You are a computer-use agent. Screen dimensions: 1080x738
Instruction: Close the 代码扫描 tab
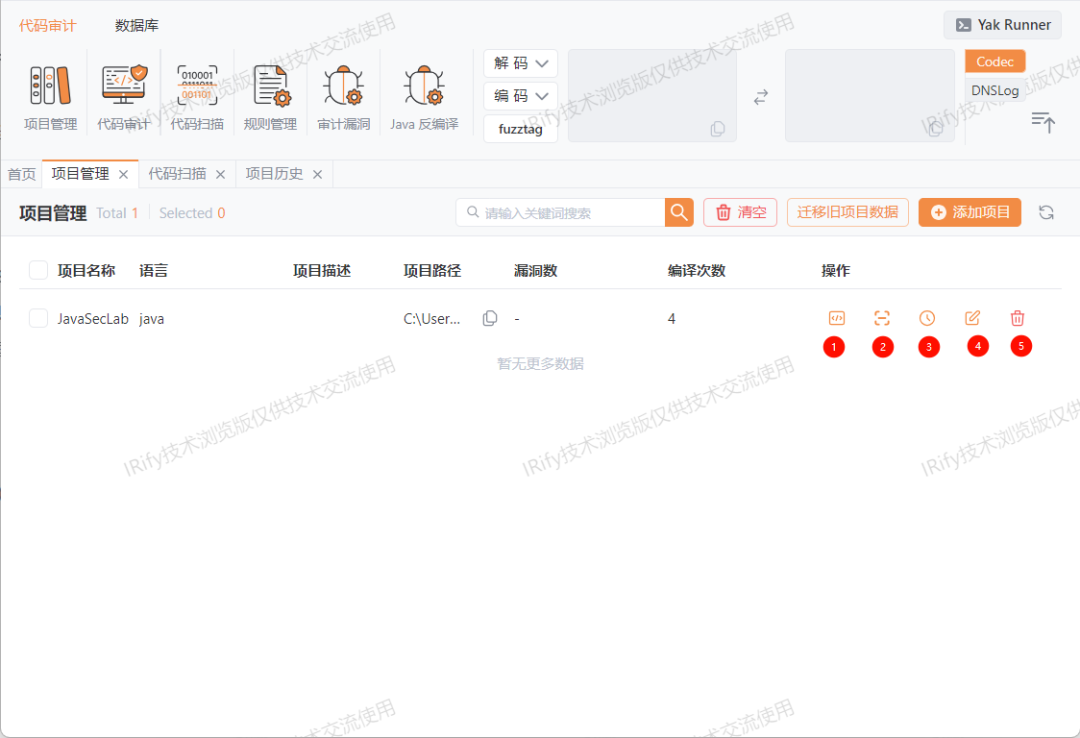(220, 174)
